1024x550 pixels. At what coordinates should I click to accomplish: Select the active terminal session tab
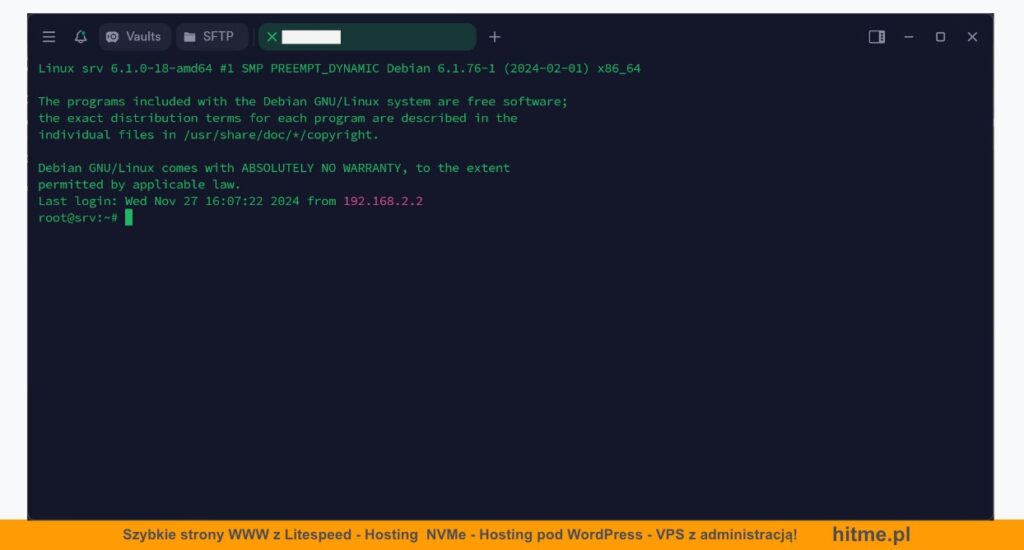coord(368,37)
